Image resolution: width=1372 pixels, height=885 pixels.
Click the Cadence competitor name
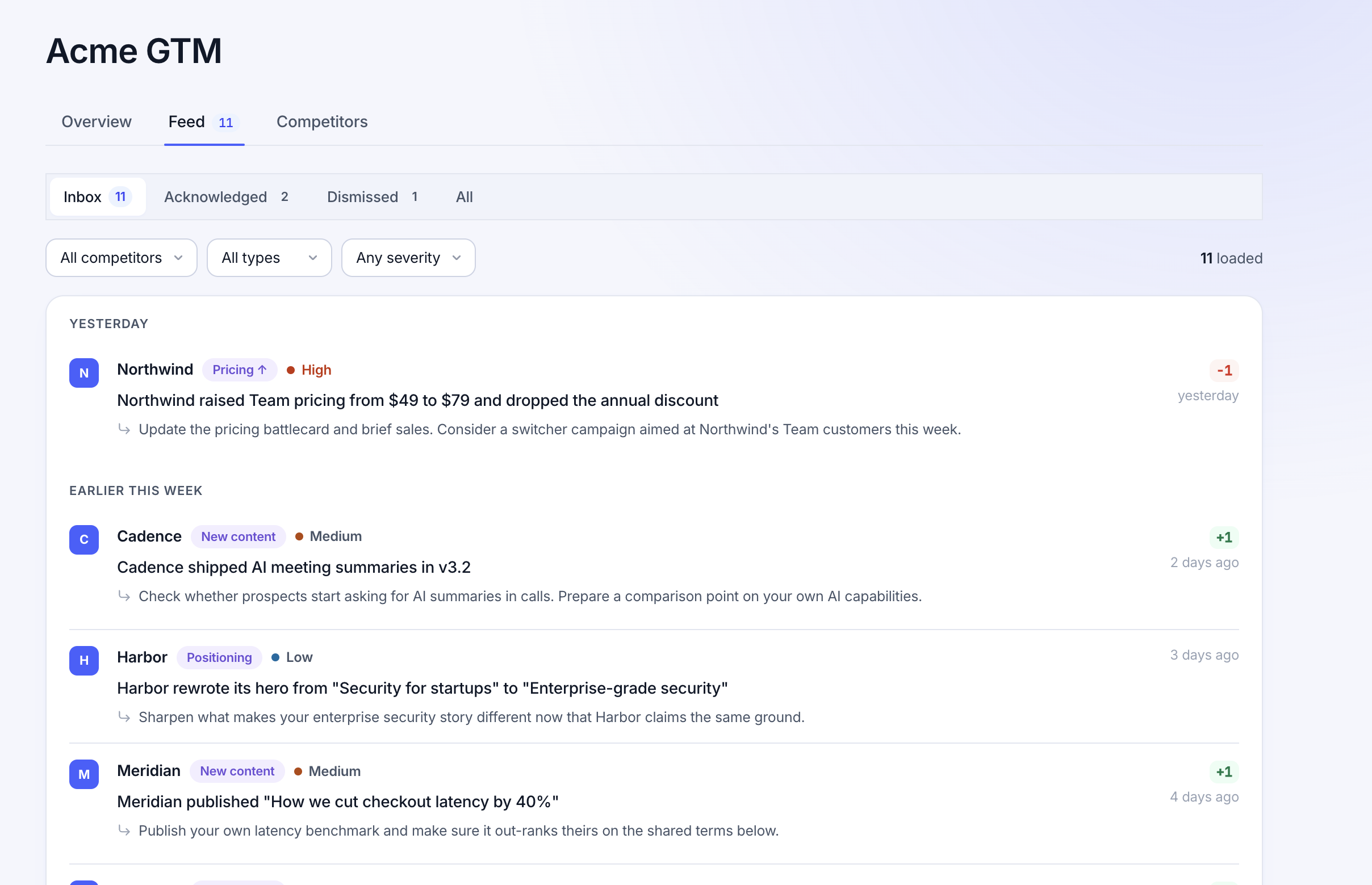pyautogui.click(x=149, y=536)
